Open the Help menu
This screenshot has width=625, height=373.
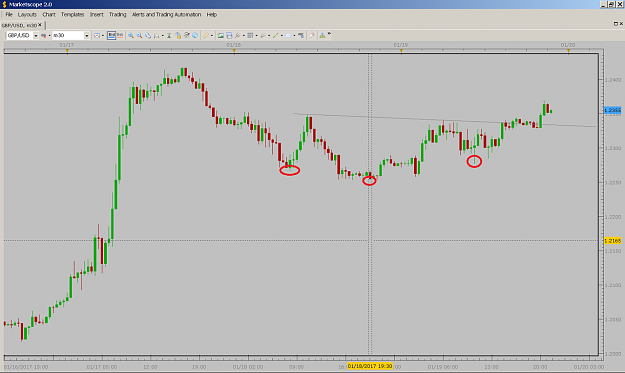211,14
